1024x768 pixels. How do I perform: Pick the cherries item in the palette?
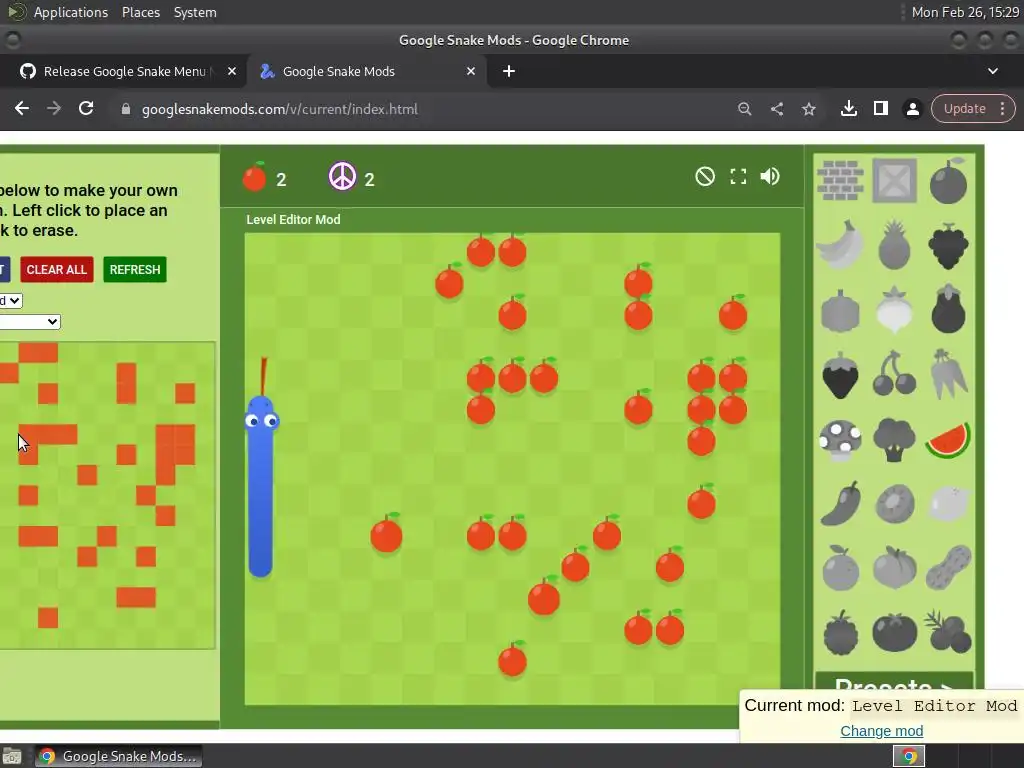point(894,374)
